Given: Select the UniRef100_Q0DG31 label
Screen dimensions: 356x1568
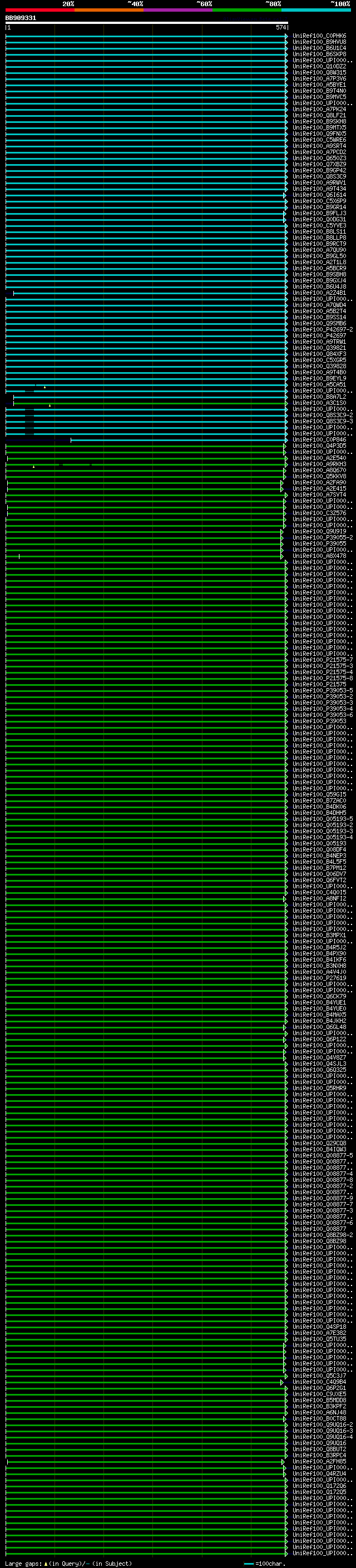Looking at the screenshot, I should 319,220.
